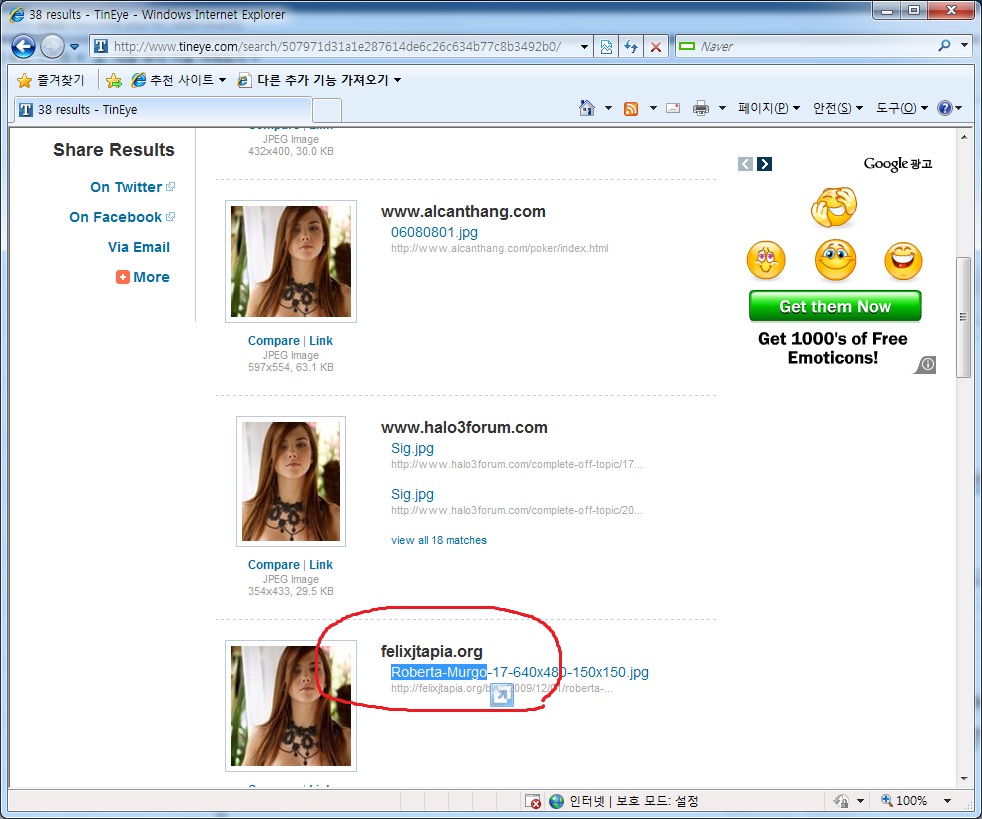Open the felixjtapia.org result thumbnail
The height and width of the screenshot is (819, 982).
[x=291, y=706]
